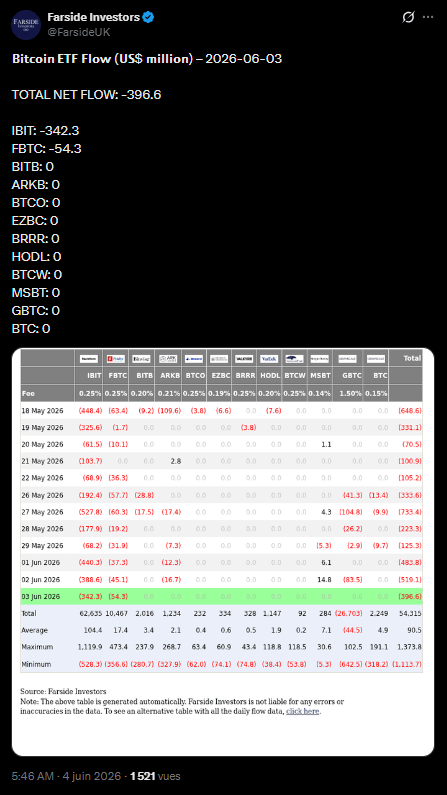Click the "(448.4)" IBIT cell for 18 May
Image resolution: width=447 pixels, height=795 pixels.
(90, 411)
